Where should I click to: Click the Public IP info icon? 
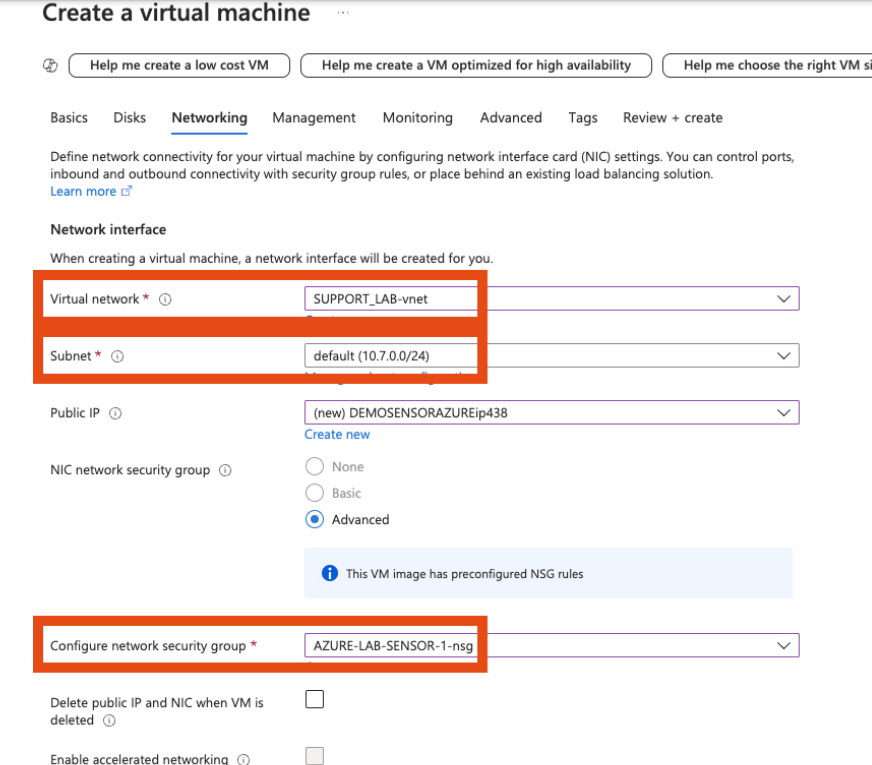point(115,413)
